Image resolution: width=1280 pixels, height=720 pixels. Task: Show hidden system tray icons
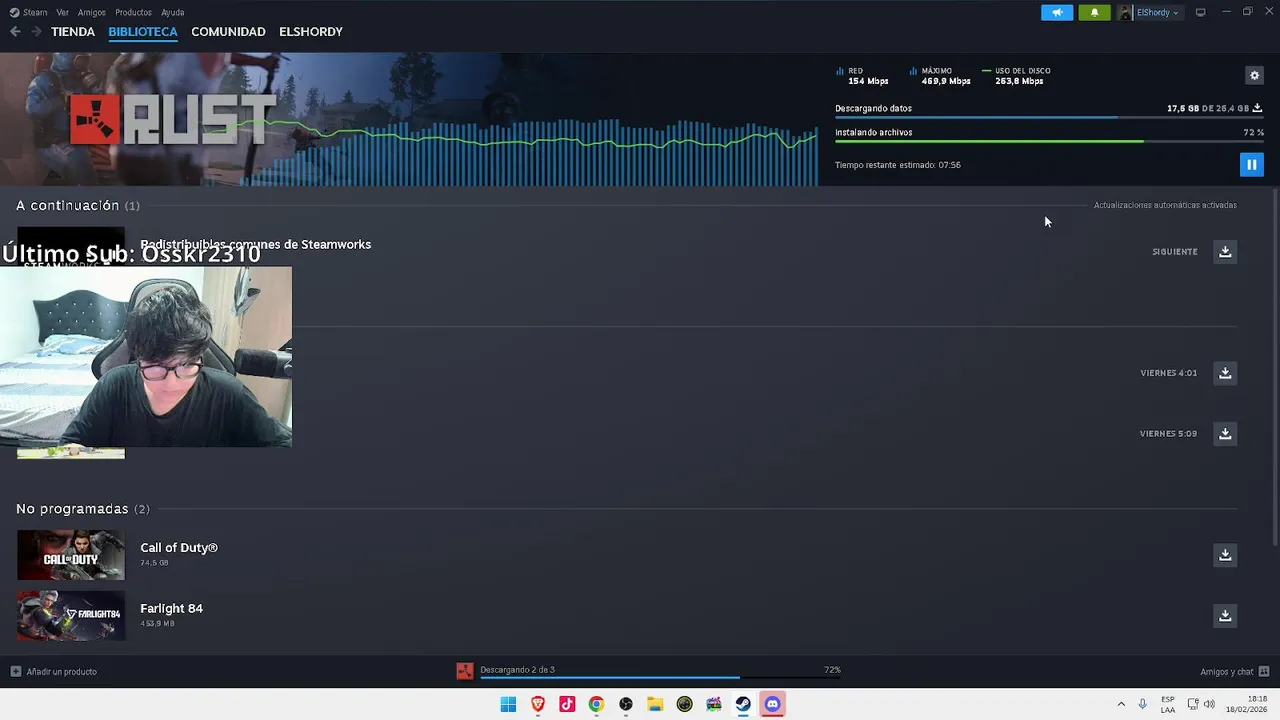(1121, 704)
